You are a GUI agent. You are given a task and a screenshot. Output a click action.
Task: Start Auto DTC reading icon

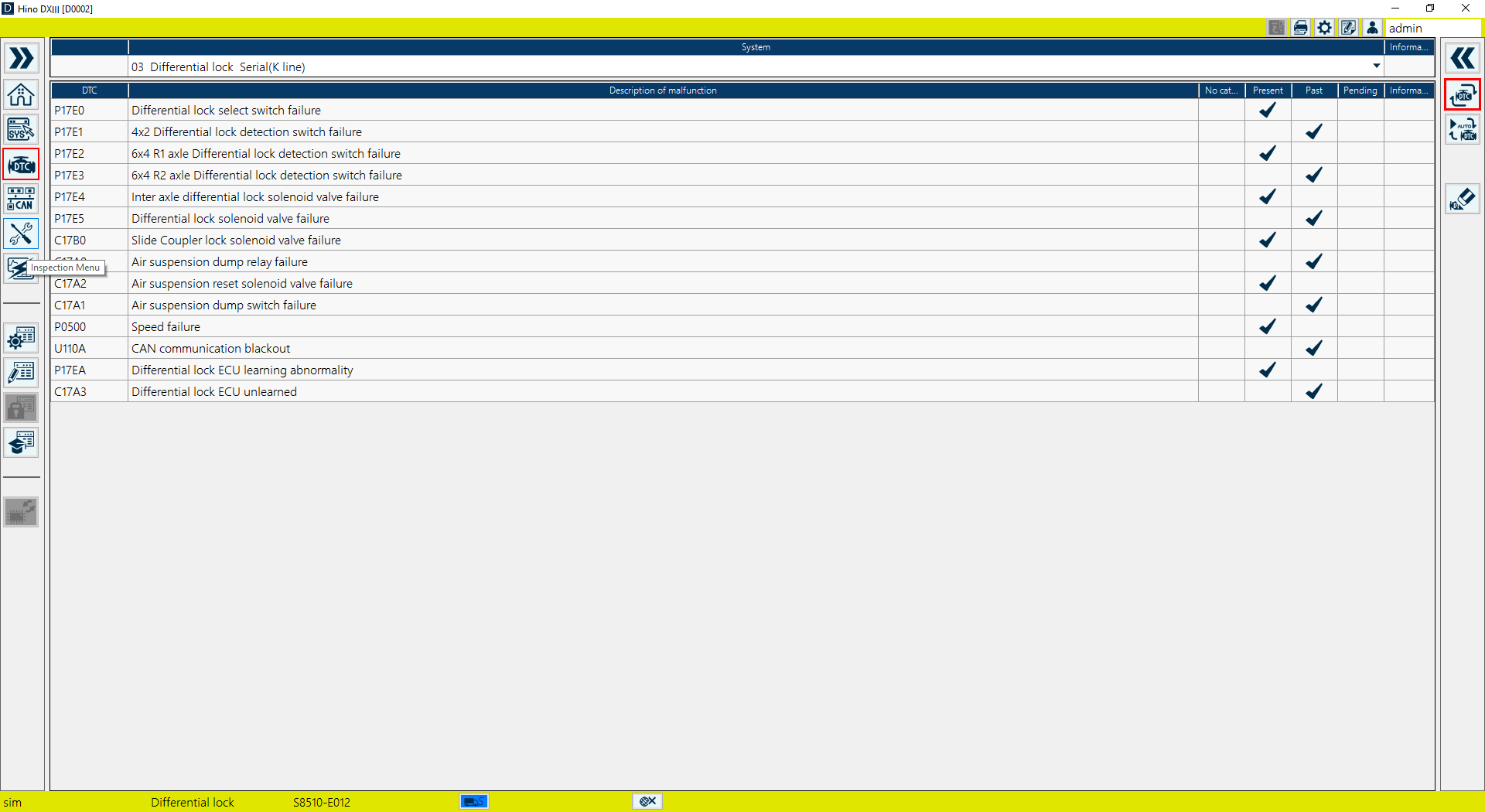[x=1462, y=130]
